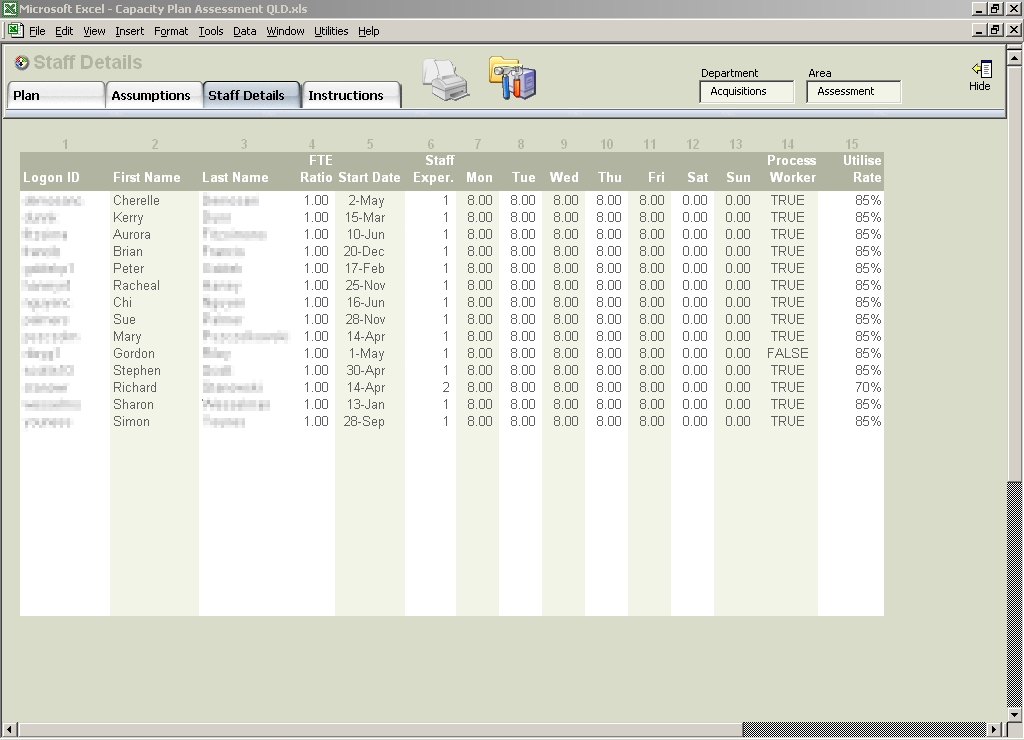Viewport: 1024px width, 740px height.
Task: Click the vertical scrollbar down arrow
Action: point(1014,715)
